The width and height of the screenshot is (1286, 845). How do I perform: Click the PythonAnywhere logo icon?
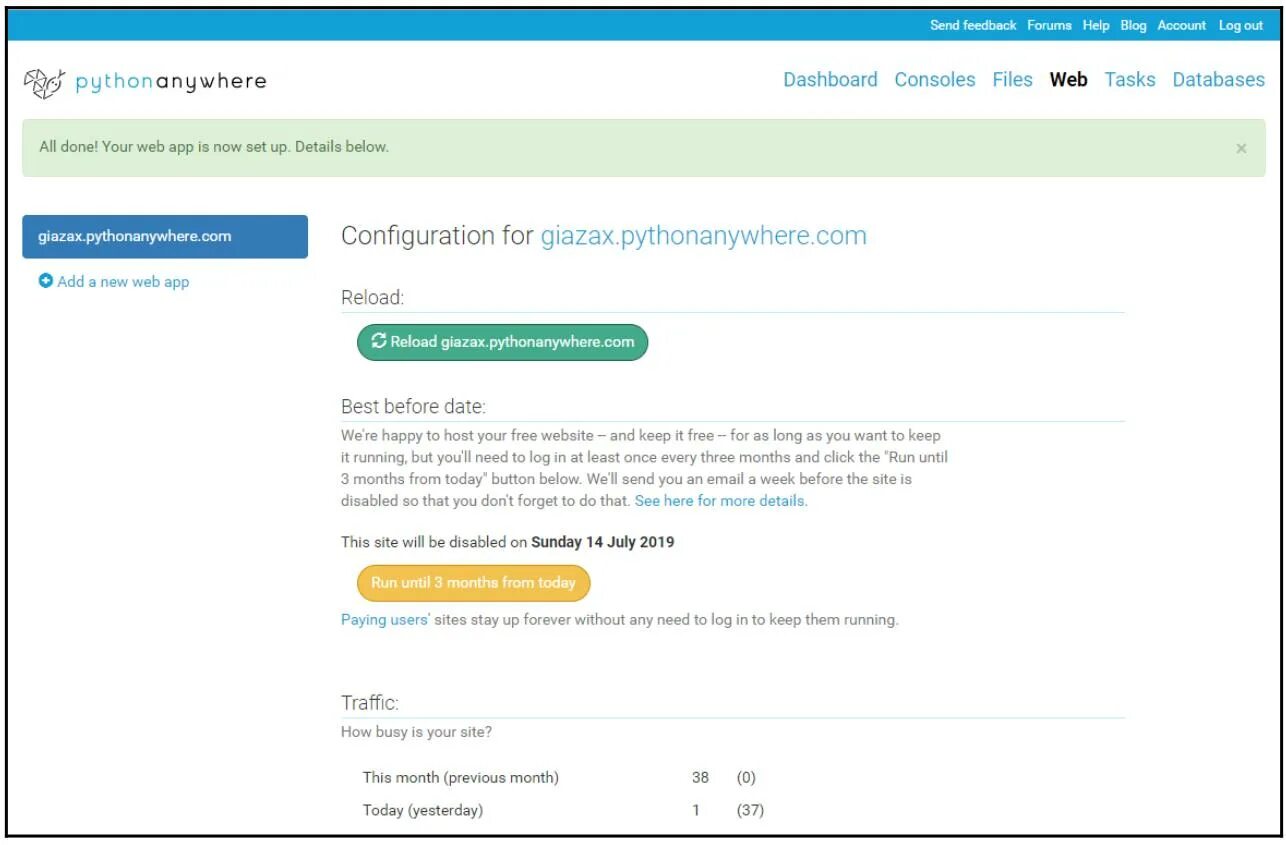point(44,83)
